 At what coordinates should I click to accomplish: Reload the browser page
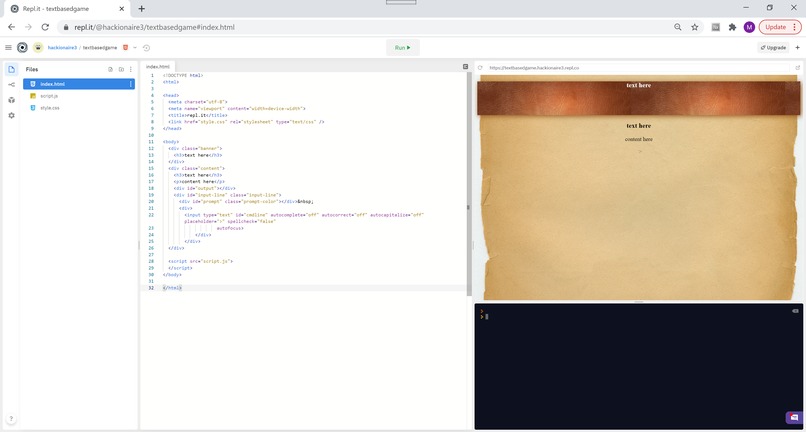click(x=45, y=27)
